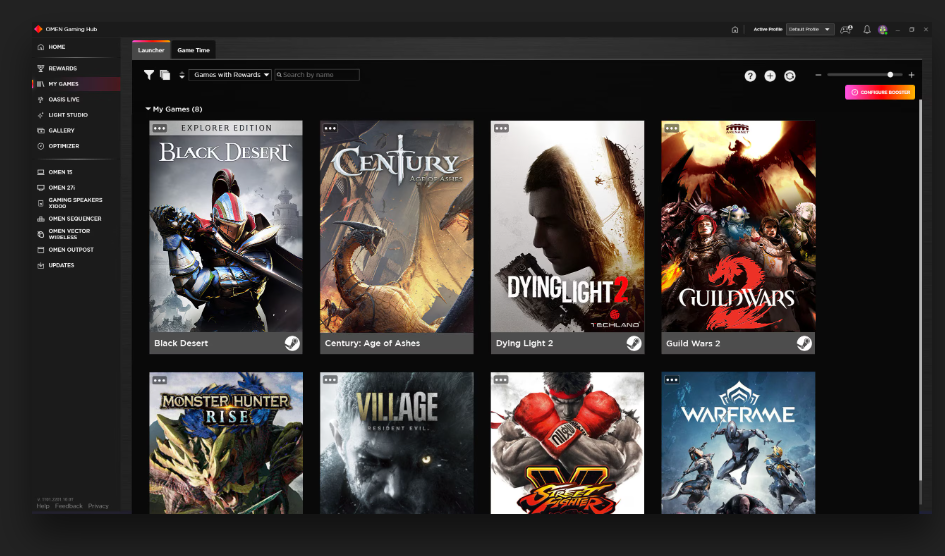Click the Help link at bottom left
This screenshot has width=945, height=556.
43,506
